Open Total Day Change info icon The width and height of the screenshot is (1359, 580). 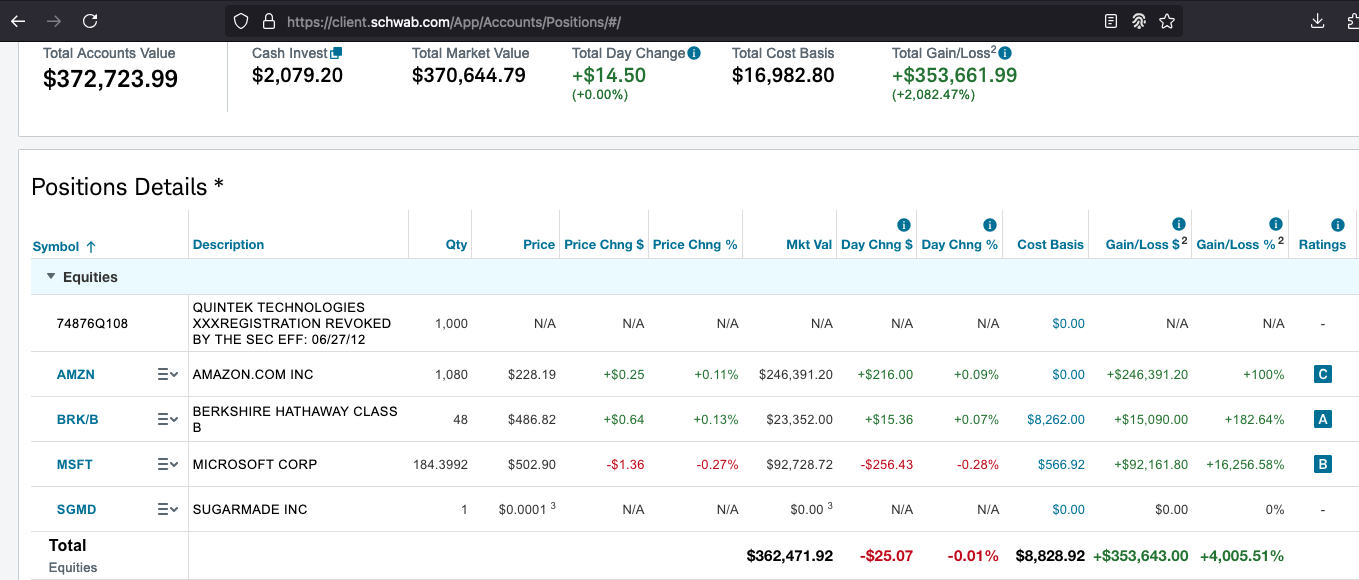pos(694,53)
